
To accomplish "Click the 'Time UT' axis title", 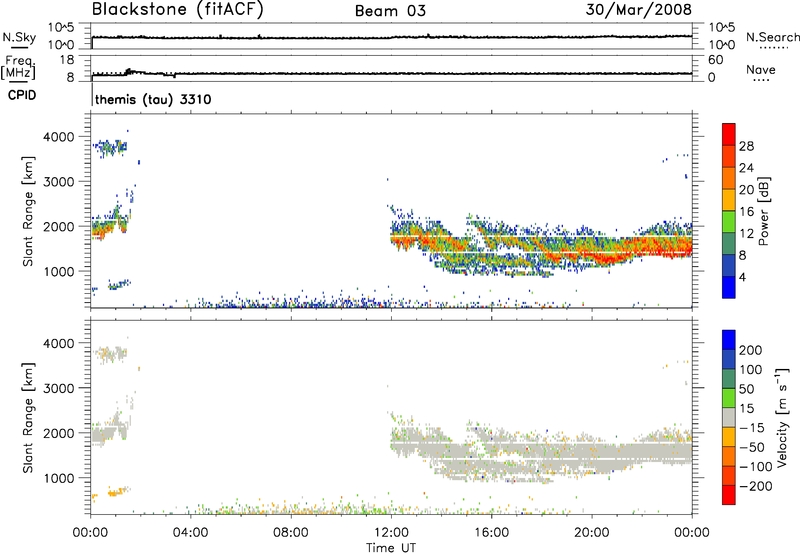I will (x=391, y=548).
